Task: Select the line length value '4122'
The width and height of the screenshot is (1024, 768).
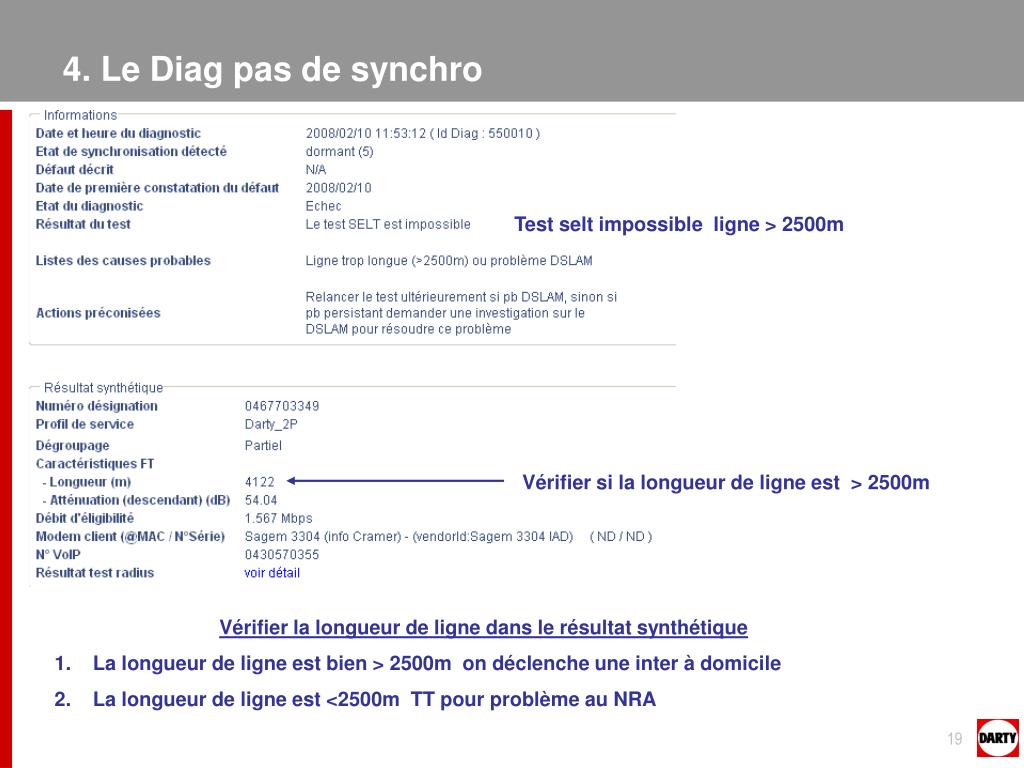Action: 260,482
